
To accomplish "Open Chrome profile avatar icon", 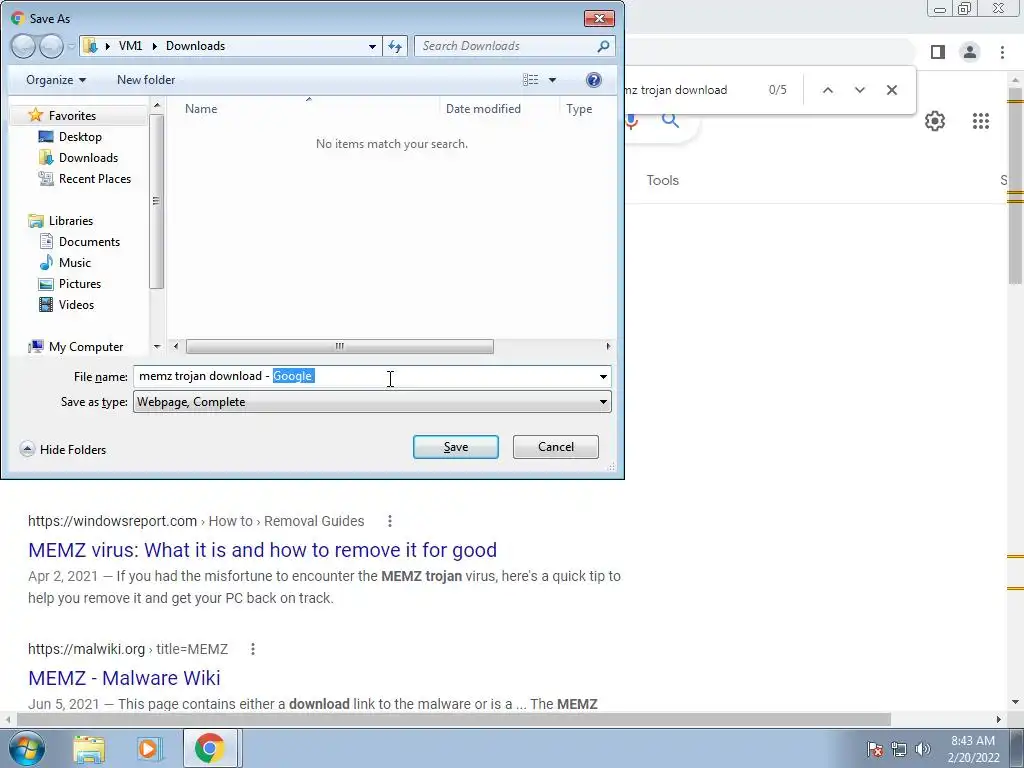I will pos(970,52).
